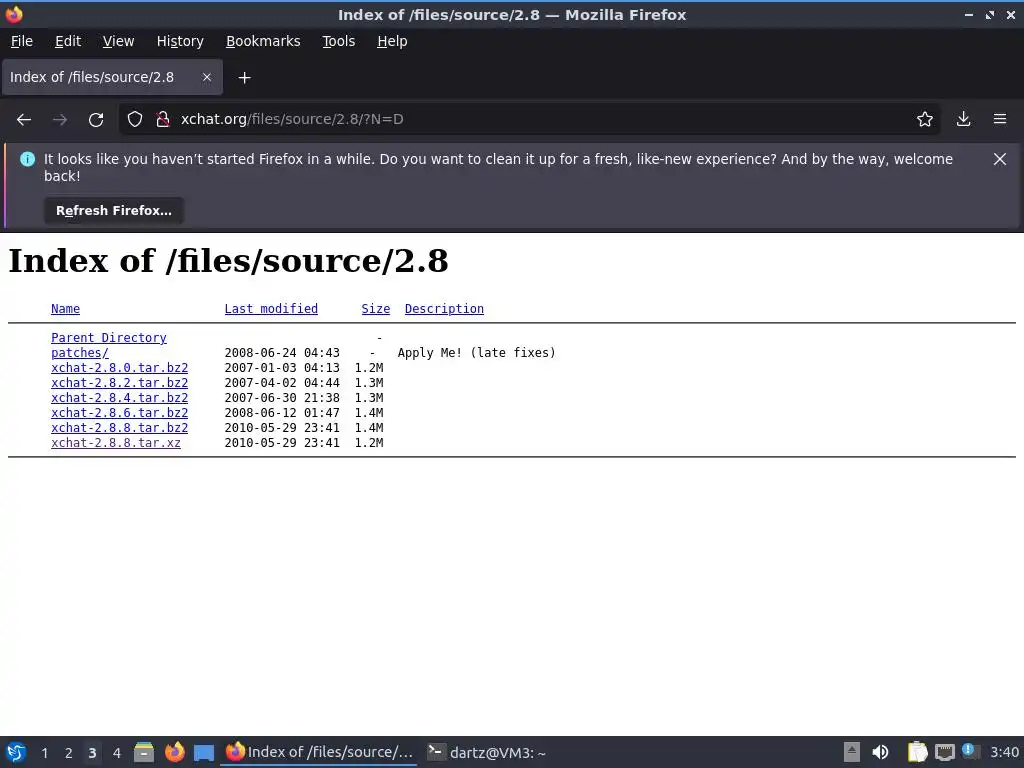
Task: Open the clipboard manager tray icon
Action: pos(917,752)
